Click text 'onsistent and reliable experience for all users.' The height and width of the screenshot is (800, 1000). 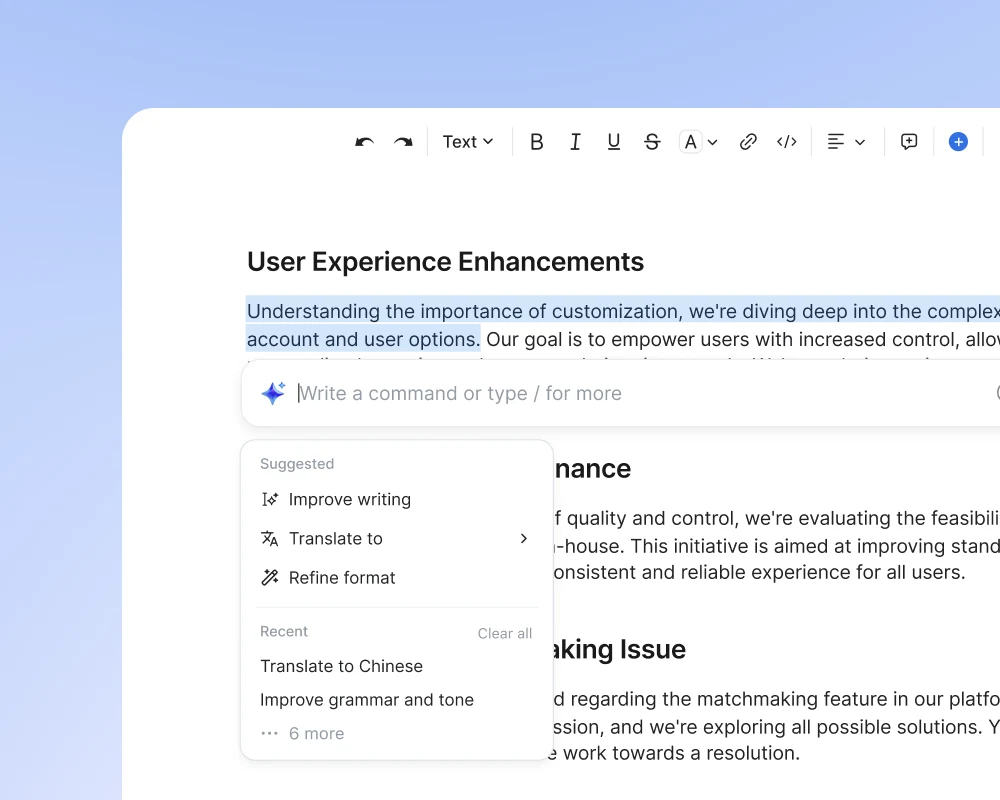759,572
